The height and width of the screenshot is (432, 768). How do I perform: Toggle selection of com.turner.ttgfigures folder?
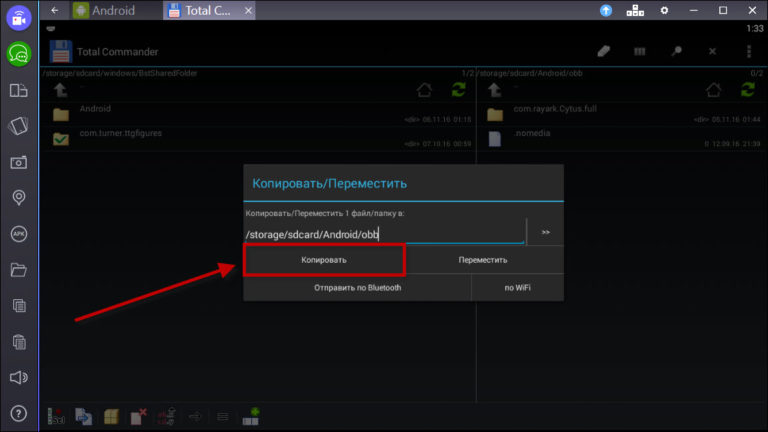(x=60, y=138)
